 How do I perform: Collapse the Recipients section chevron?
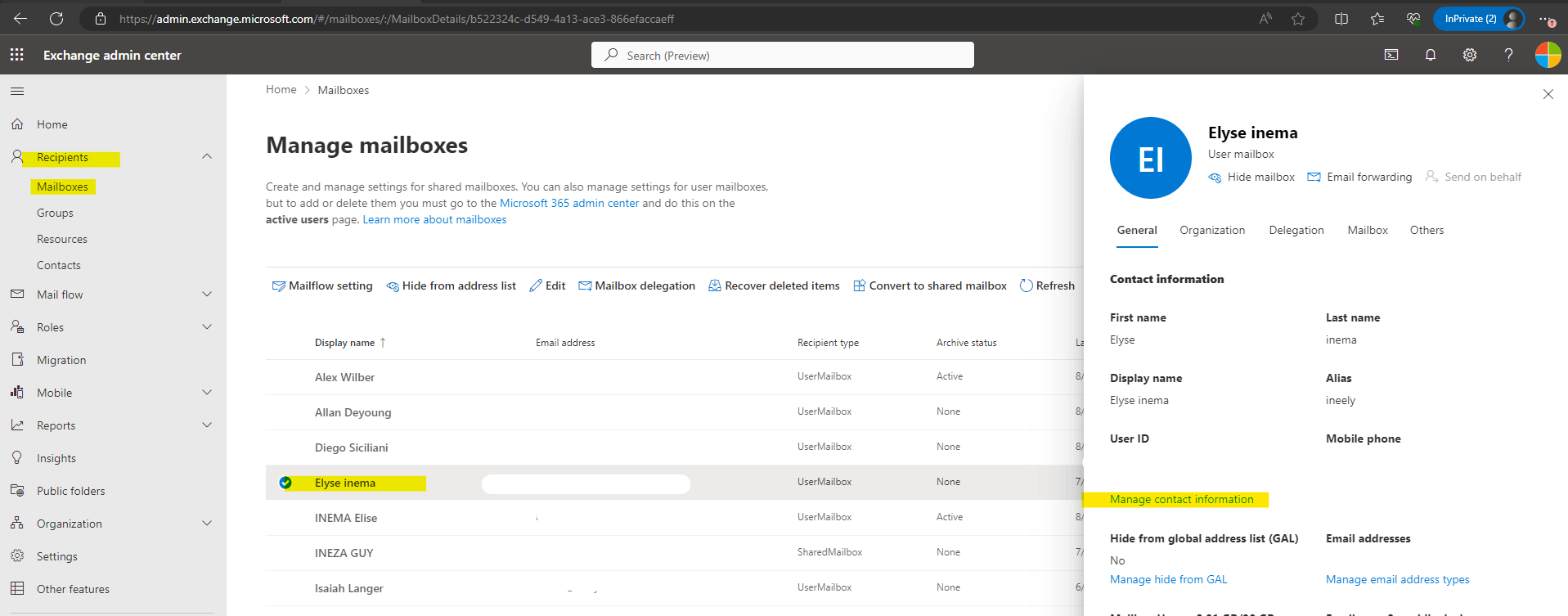pos(207,156)
